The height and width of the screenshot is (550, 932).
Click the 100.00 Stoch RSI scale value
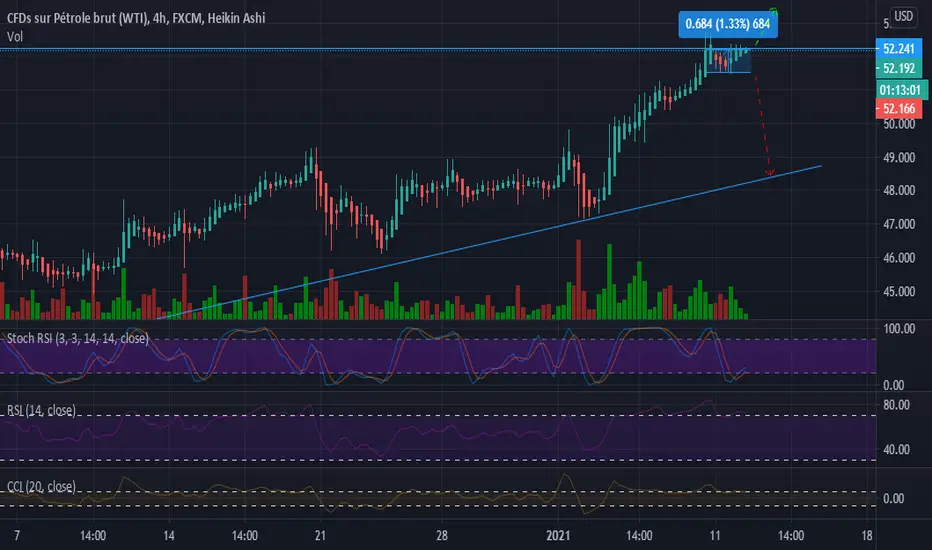point(899,329)
